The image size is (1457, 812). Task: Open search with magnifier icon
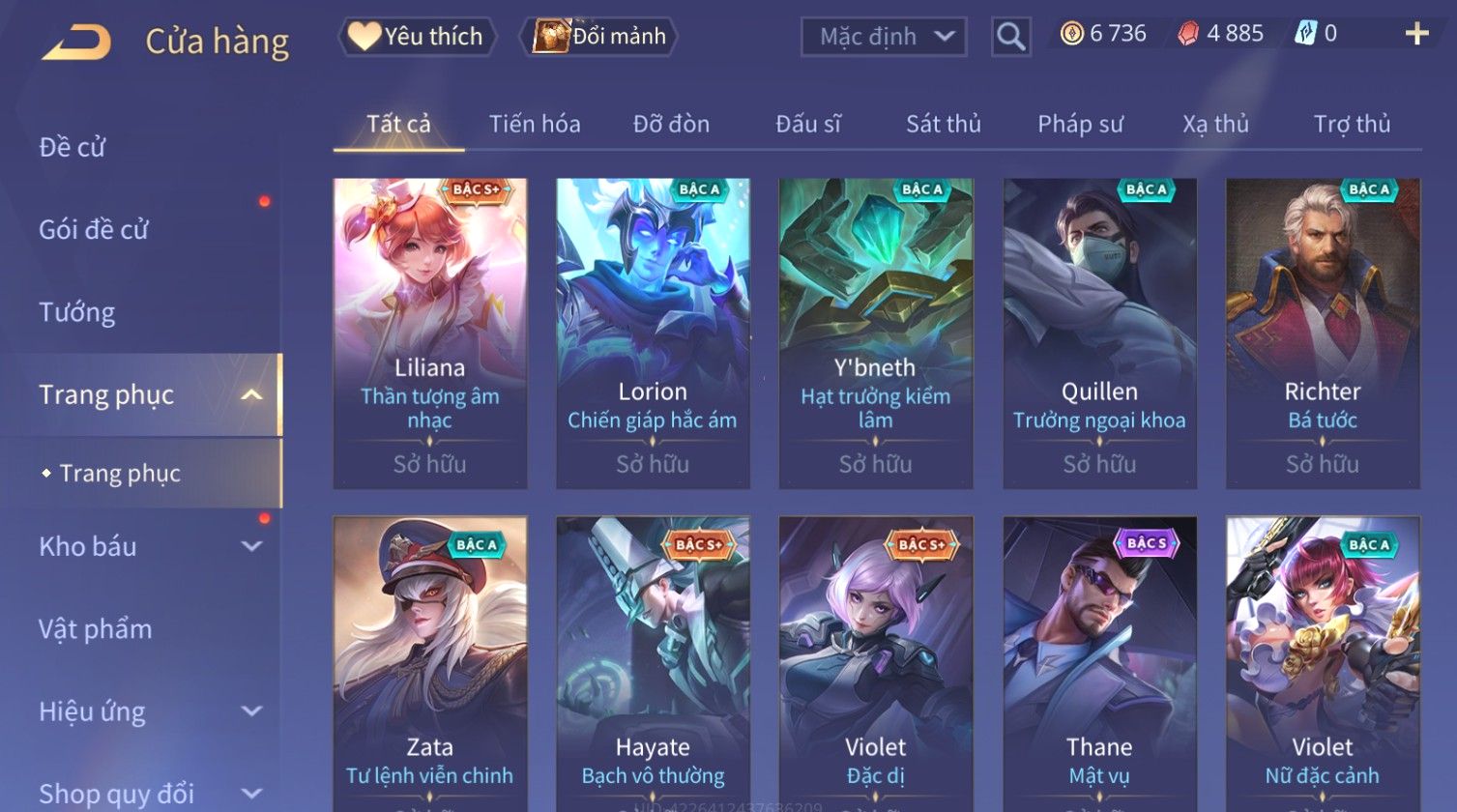[1010, 37]
